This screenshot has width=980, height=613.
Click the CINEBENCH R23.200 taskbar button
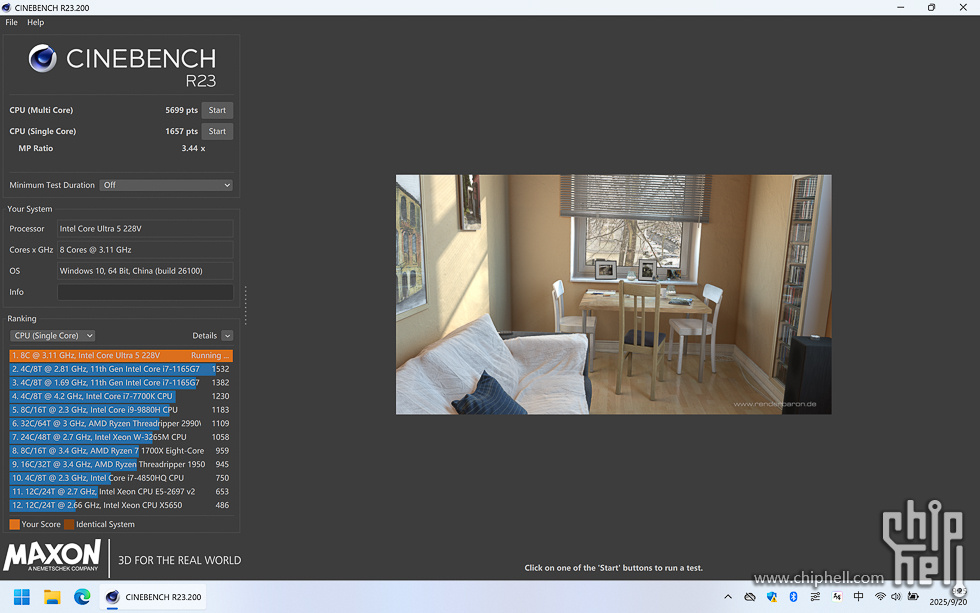(154, 597)
